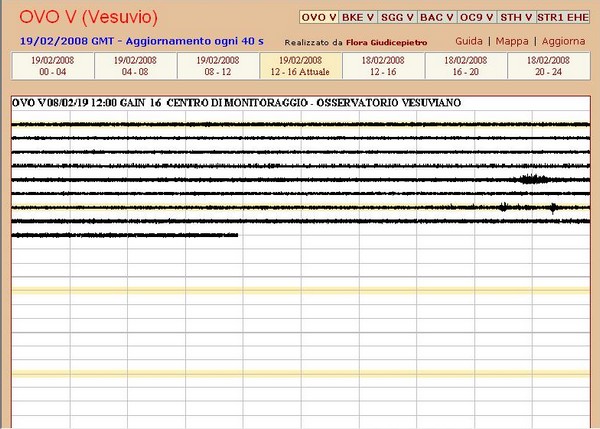This screenshot has height=429, width=600.
Task: Click the Aggiorna refresh link
Action: pyautogui.click(x=563, y=41)
